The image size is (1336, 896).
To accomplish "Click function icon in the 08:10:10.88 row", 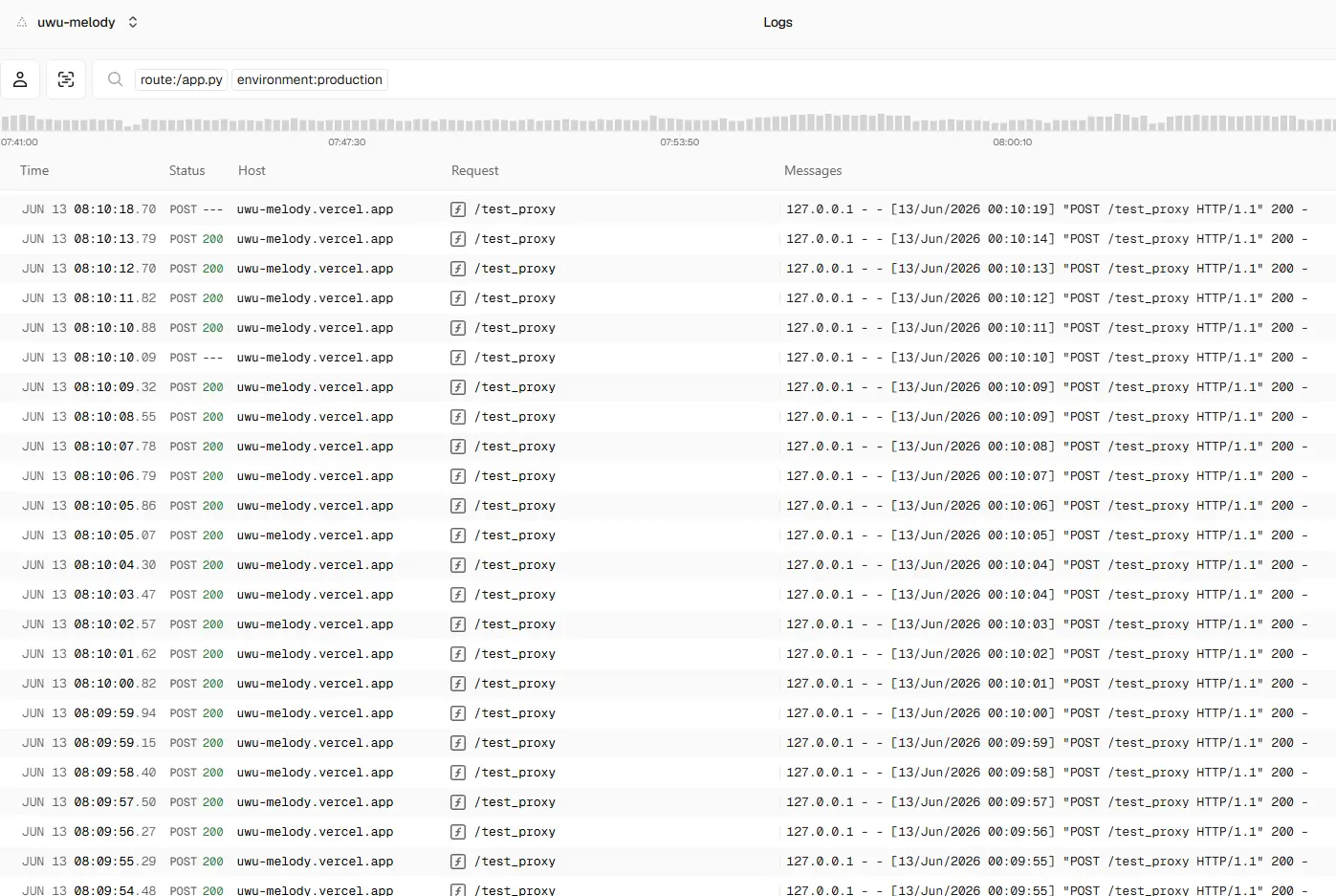I will click(x=458, y=328).
